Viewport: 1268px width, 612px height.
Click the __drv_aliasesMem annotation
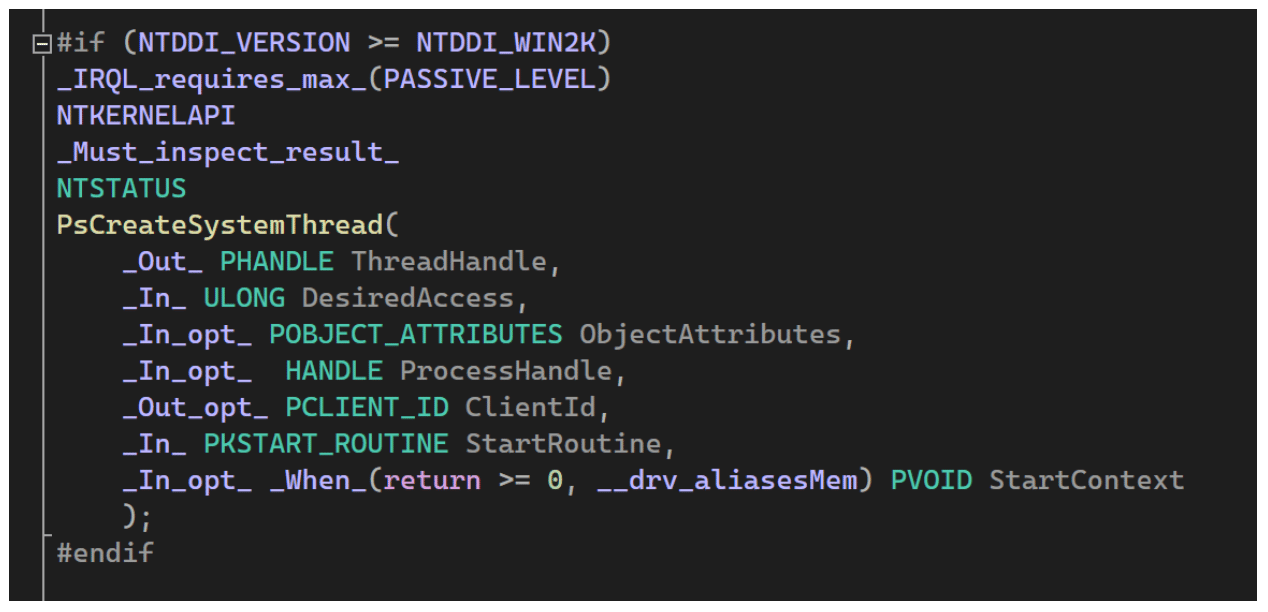point(727,480)
